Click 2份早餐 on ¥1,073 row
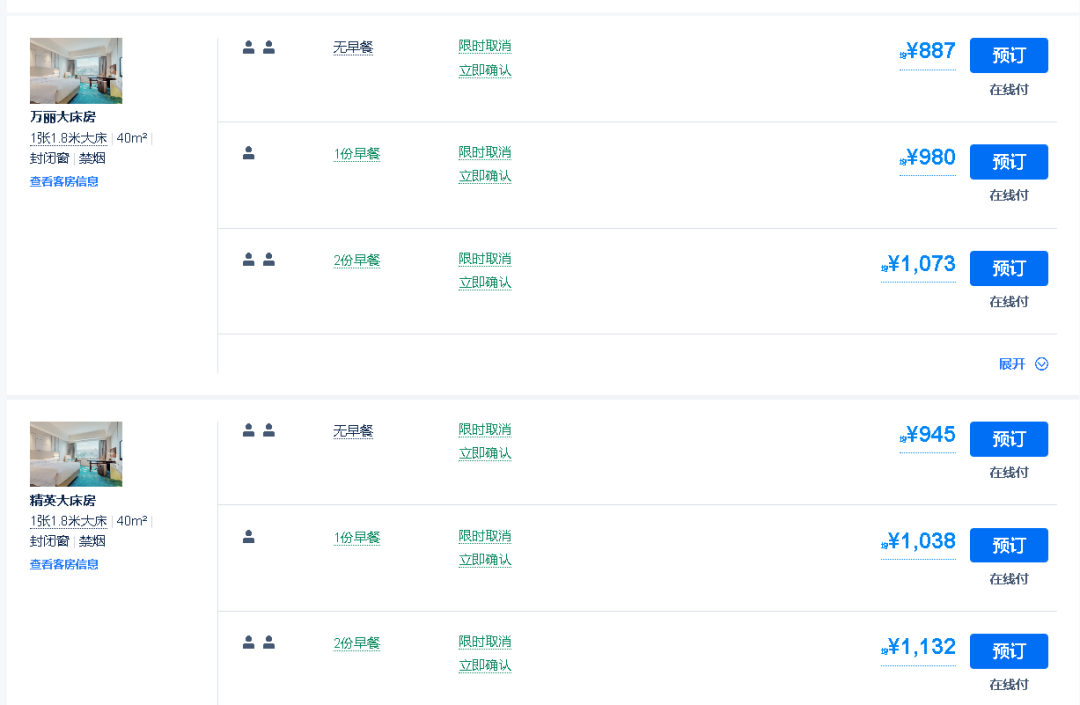 click(357, 261)
